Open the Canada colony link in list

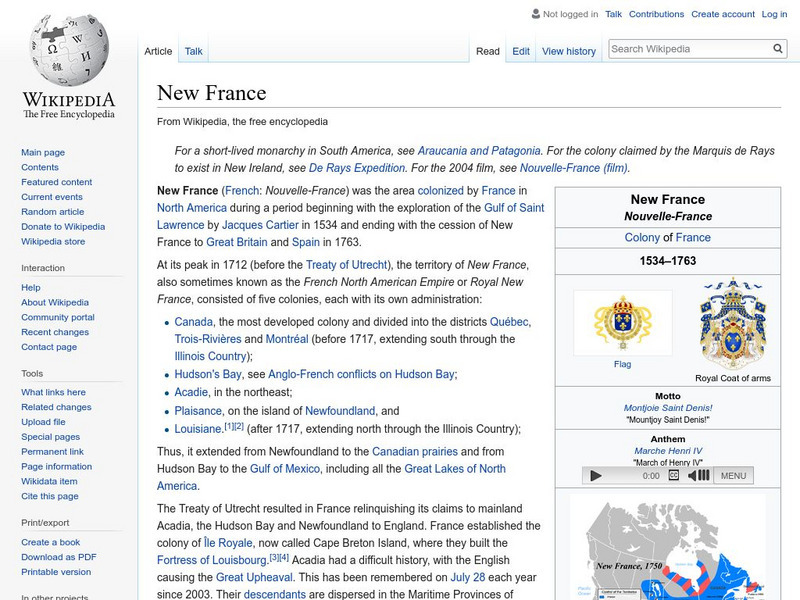point(193,322)
